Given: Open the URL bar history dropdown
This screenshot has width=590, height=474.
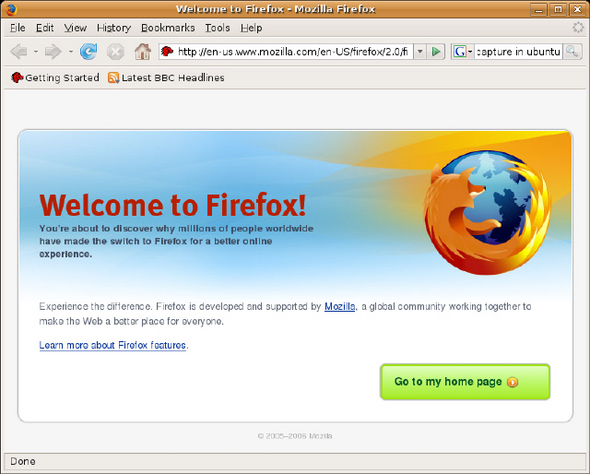Looking at the screenshot, I should pos(420,52).
